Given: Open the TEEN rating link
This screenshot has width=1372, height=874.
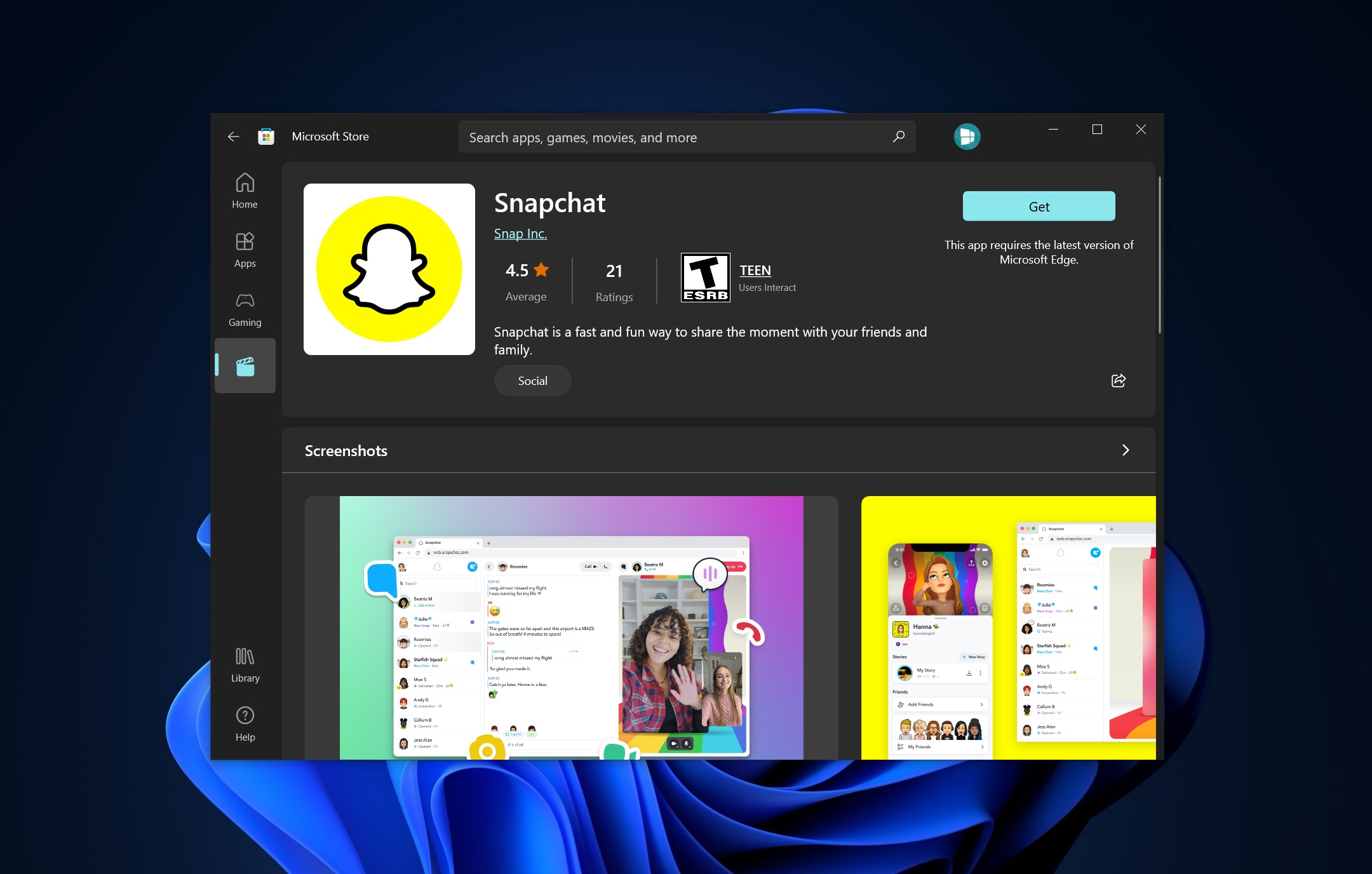Looking at the screenshot, I should click(755, 271).
